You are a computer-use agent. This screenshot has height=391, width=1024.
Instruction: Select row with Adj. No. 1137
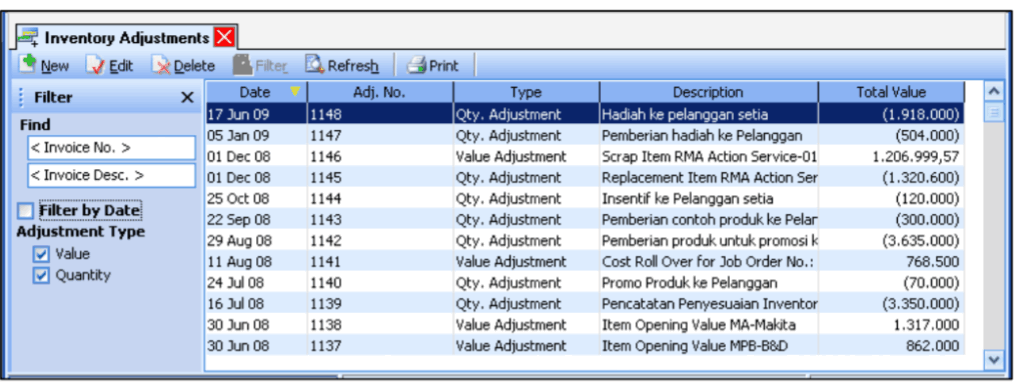[585, 346]
